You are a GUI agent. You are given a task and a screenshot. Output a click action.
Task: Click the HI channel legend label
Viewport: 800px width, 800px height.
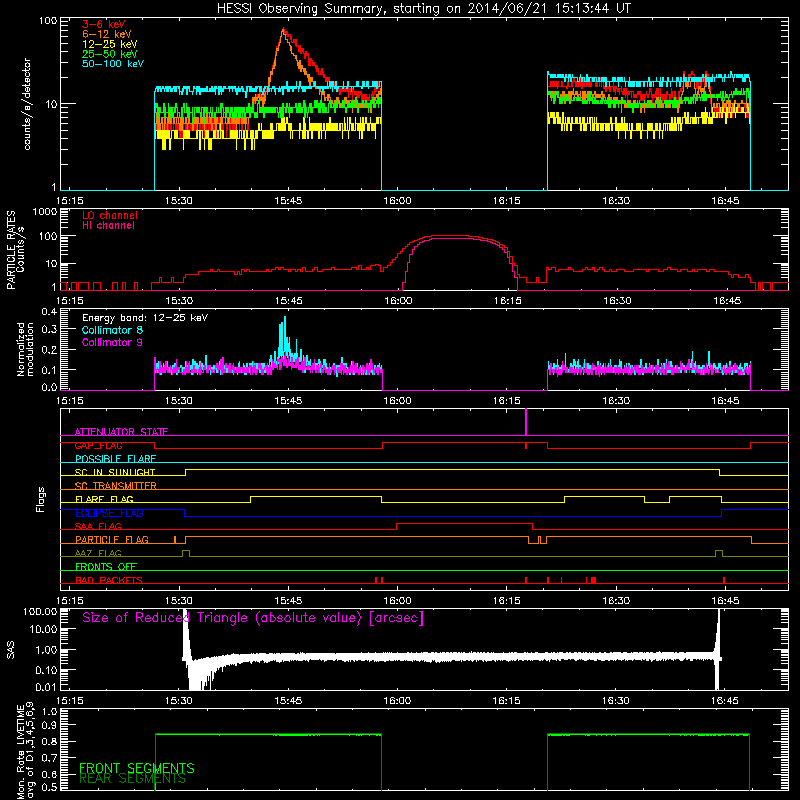(x=108, y=226)
